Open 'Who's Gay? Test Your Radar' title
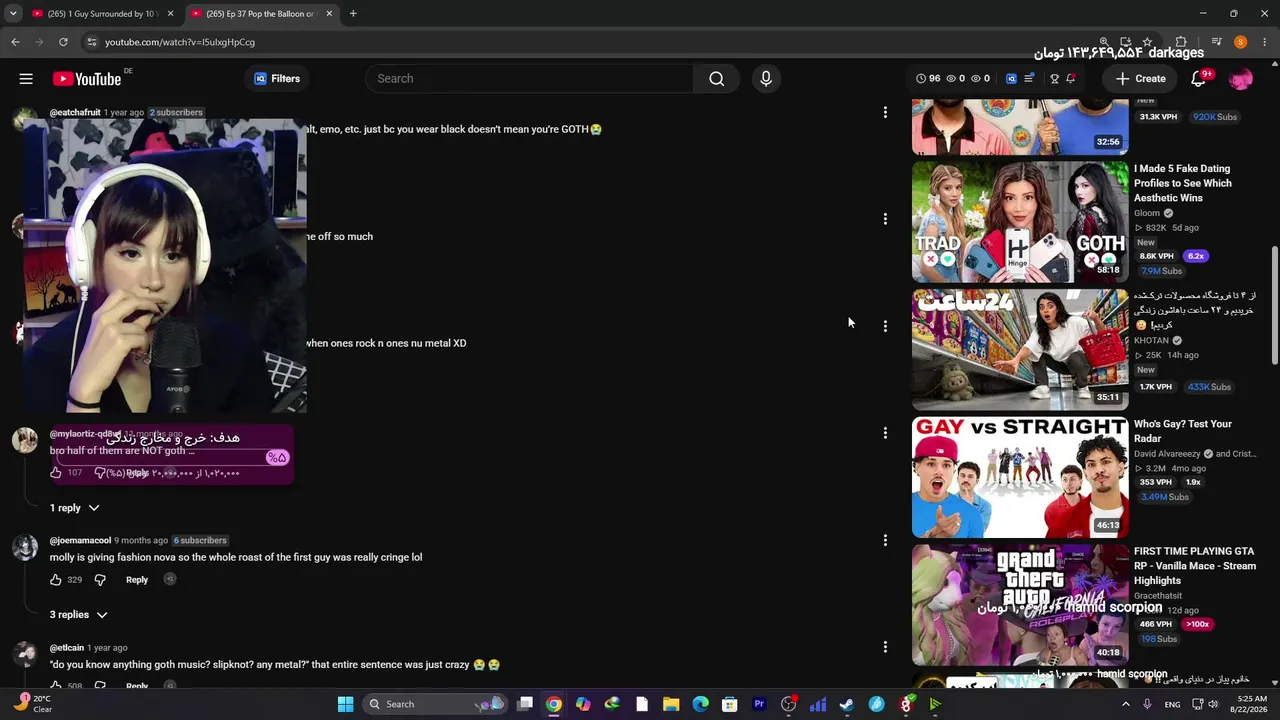 [1183, 431]
